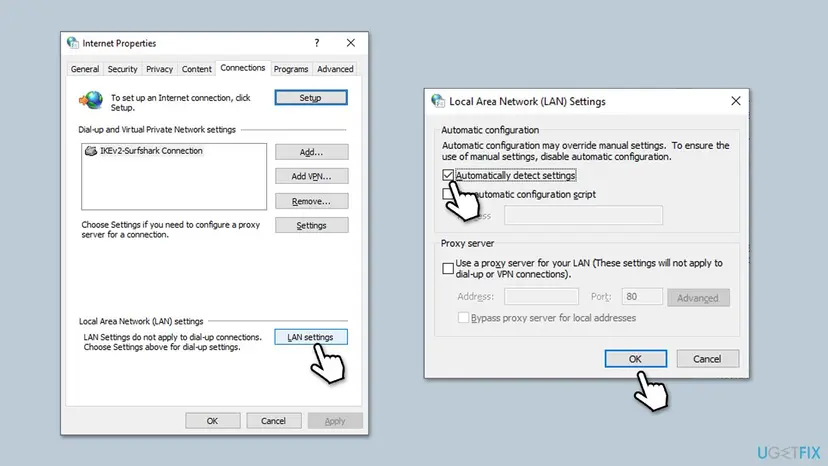Click Cancel in LAN Settings dialog

click(708, 359)
